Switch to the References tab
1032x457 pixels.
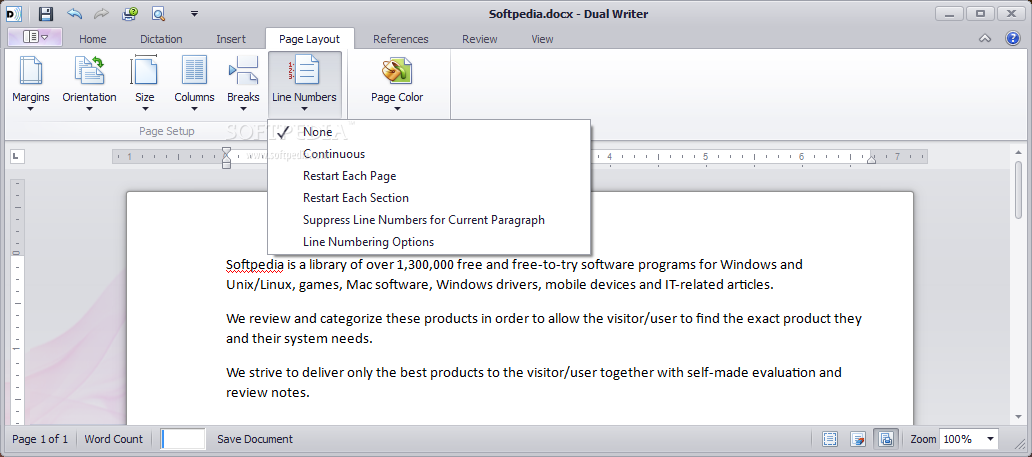click(x=401, y=40)
